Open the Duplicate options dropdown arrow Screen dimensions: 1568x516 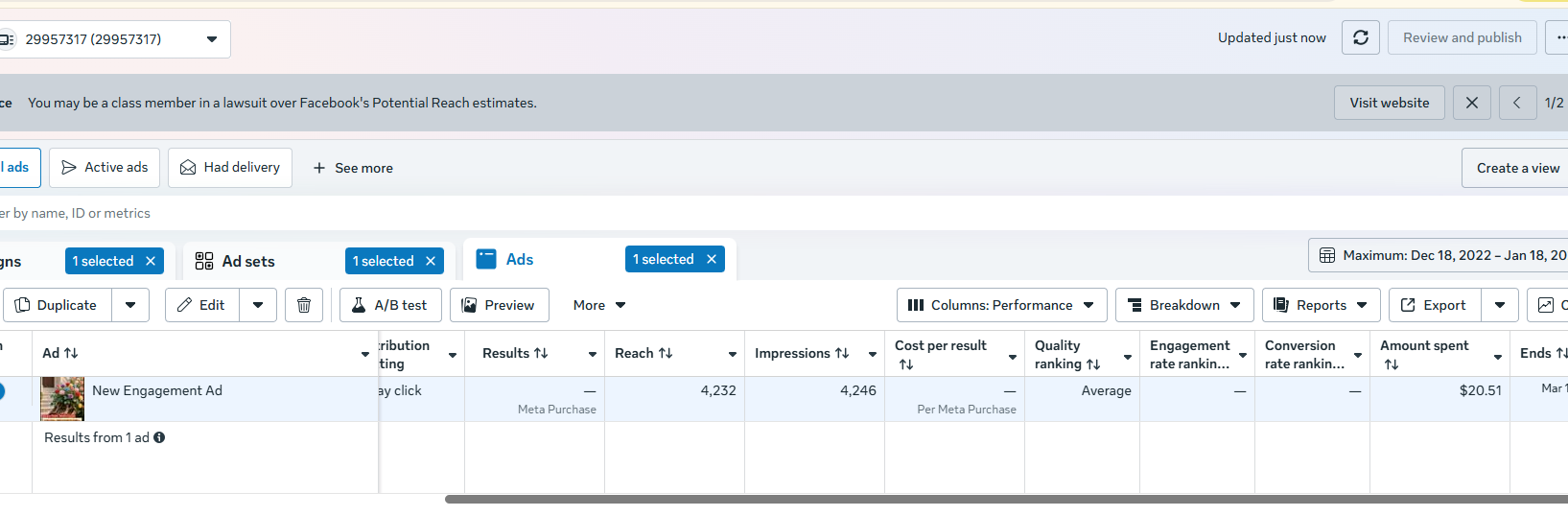click(x=130, y=305)
